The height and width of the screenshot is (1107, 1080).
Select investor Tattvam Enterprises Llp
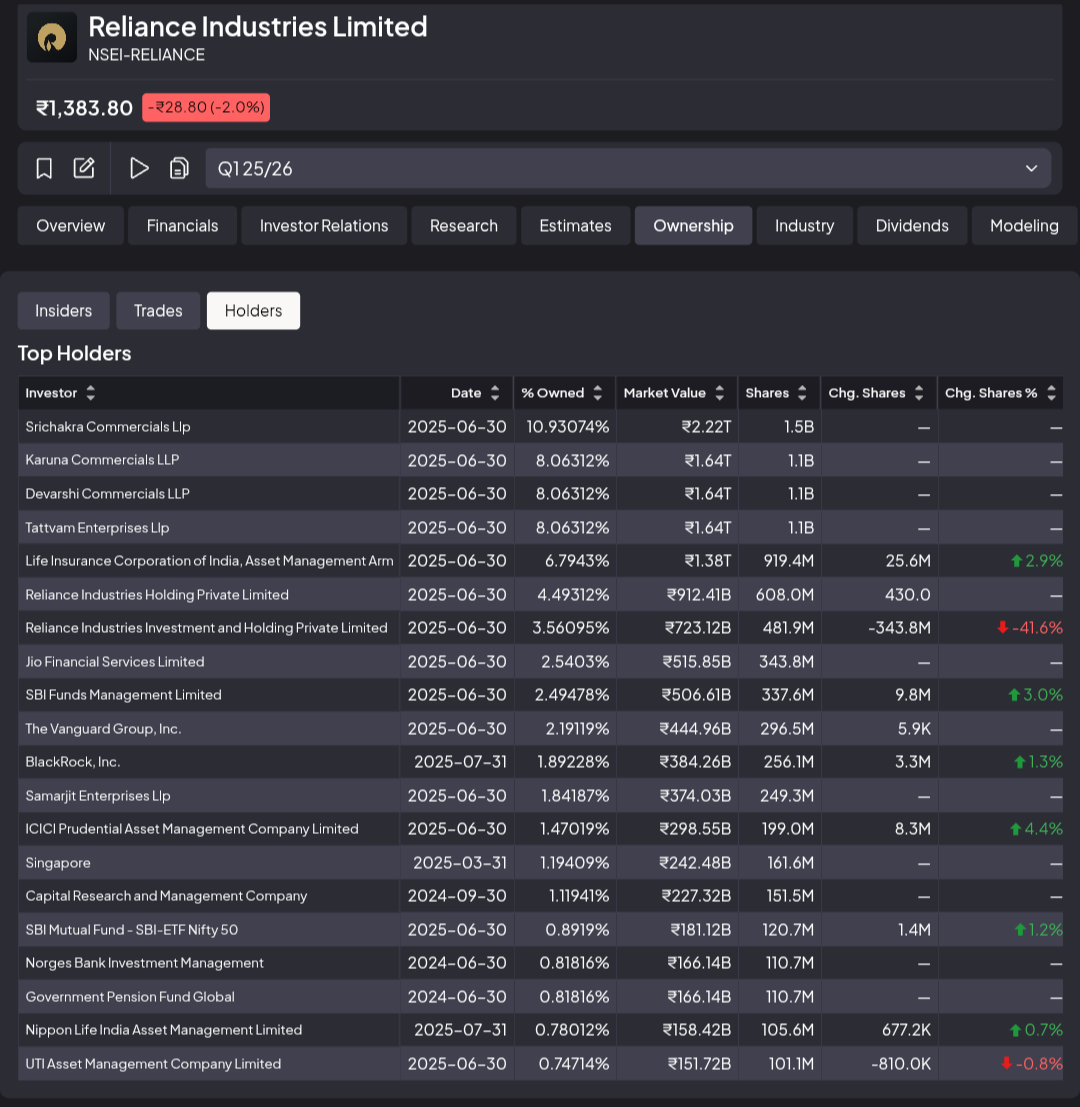tap(97, 528)
